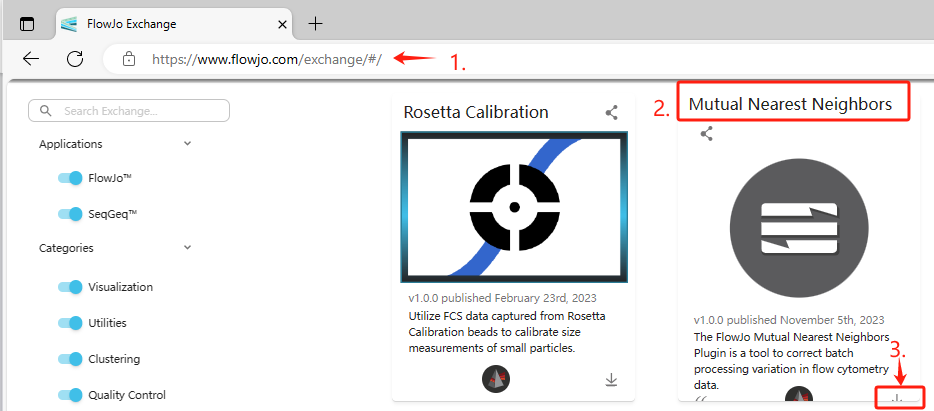This screenshot has width=934, height=411.
Task: Click 'v1.0.0 published November 5th, 2023' text
Action: [x=789, y=320]
